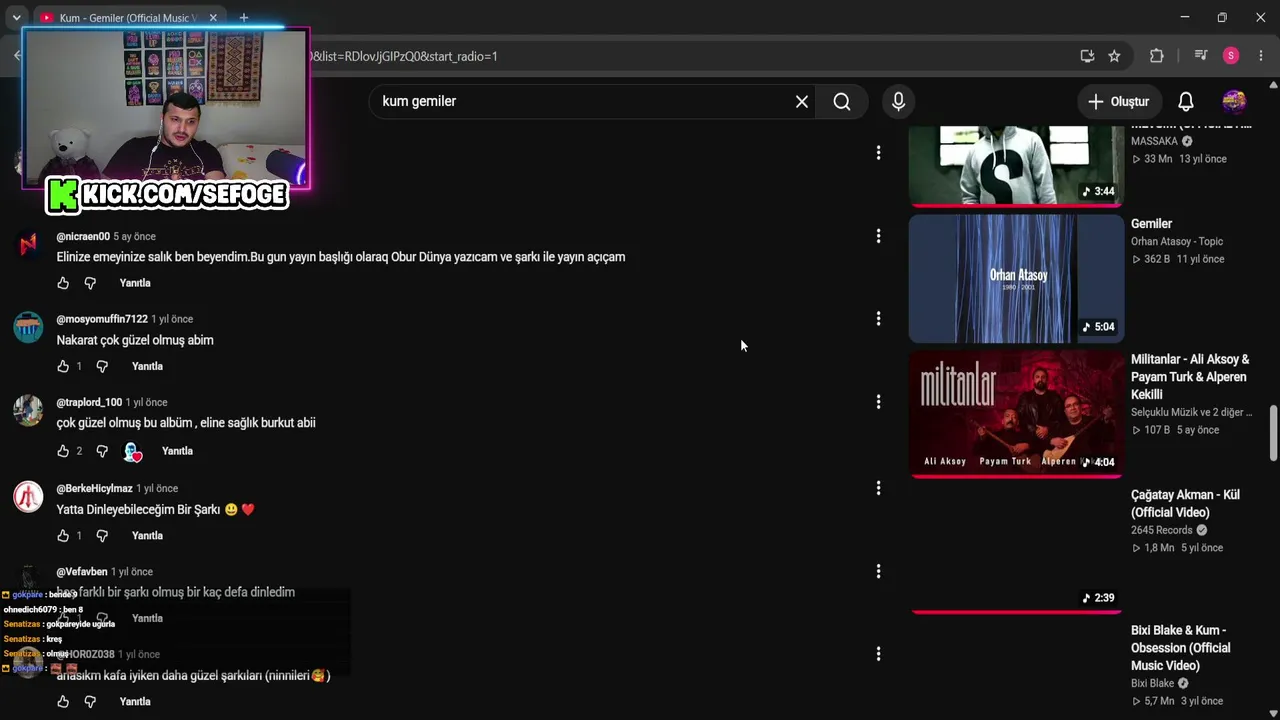Bookmark this page with the star icon

coord(1114,56)
